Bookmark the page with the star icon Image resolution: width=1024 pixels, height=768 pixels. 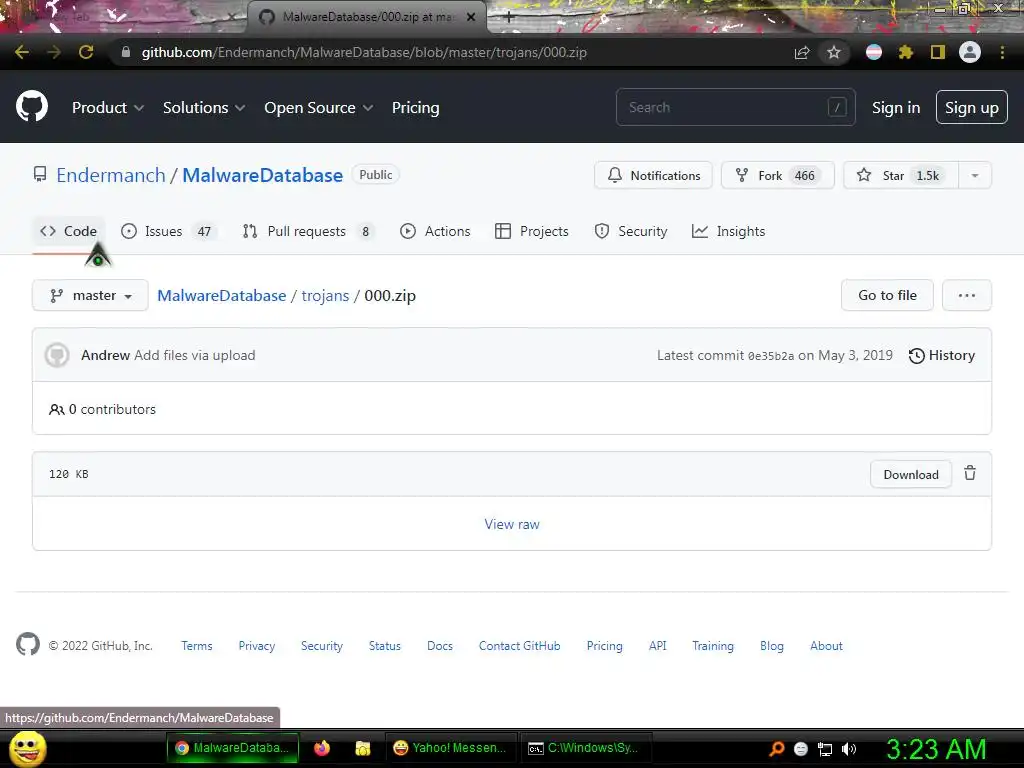point(833,52)
